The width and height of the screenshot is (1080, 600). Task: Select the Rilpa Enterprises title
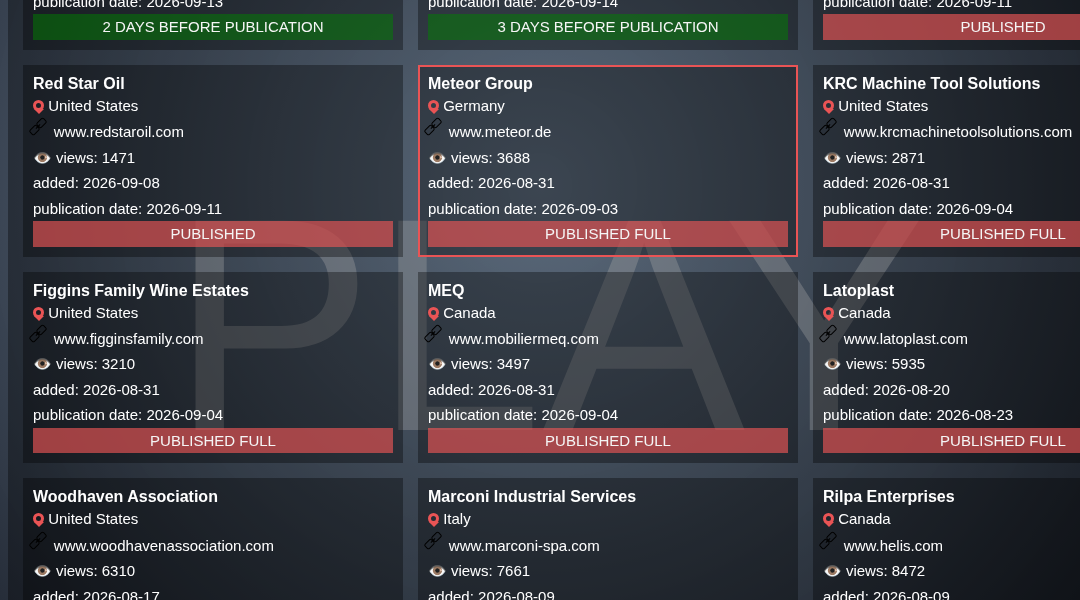pos(889,497)
